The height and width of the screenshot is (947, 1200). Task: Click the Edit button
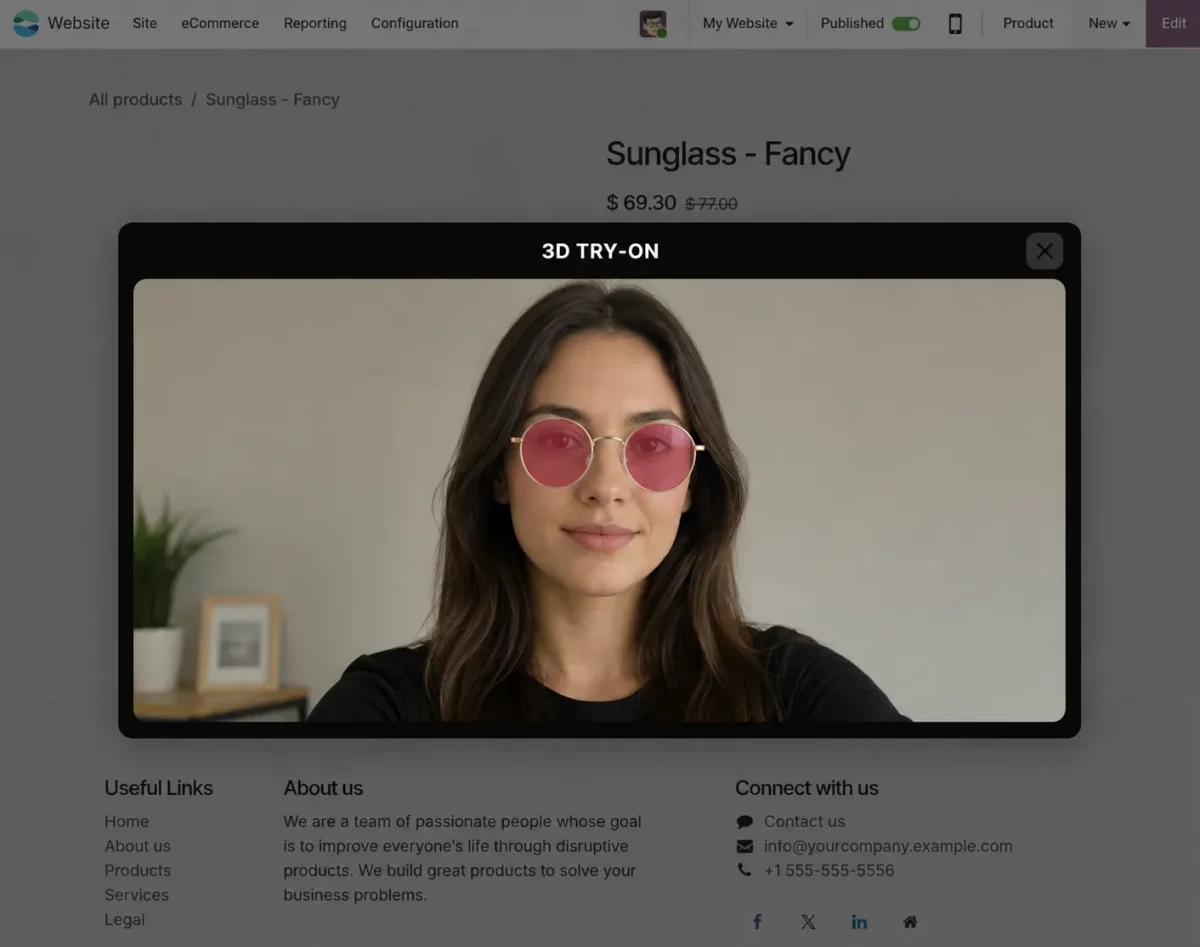[1173, 23]
